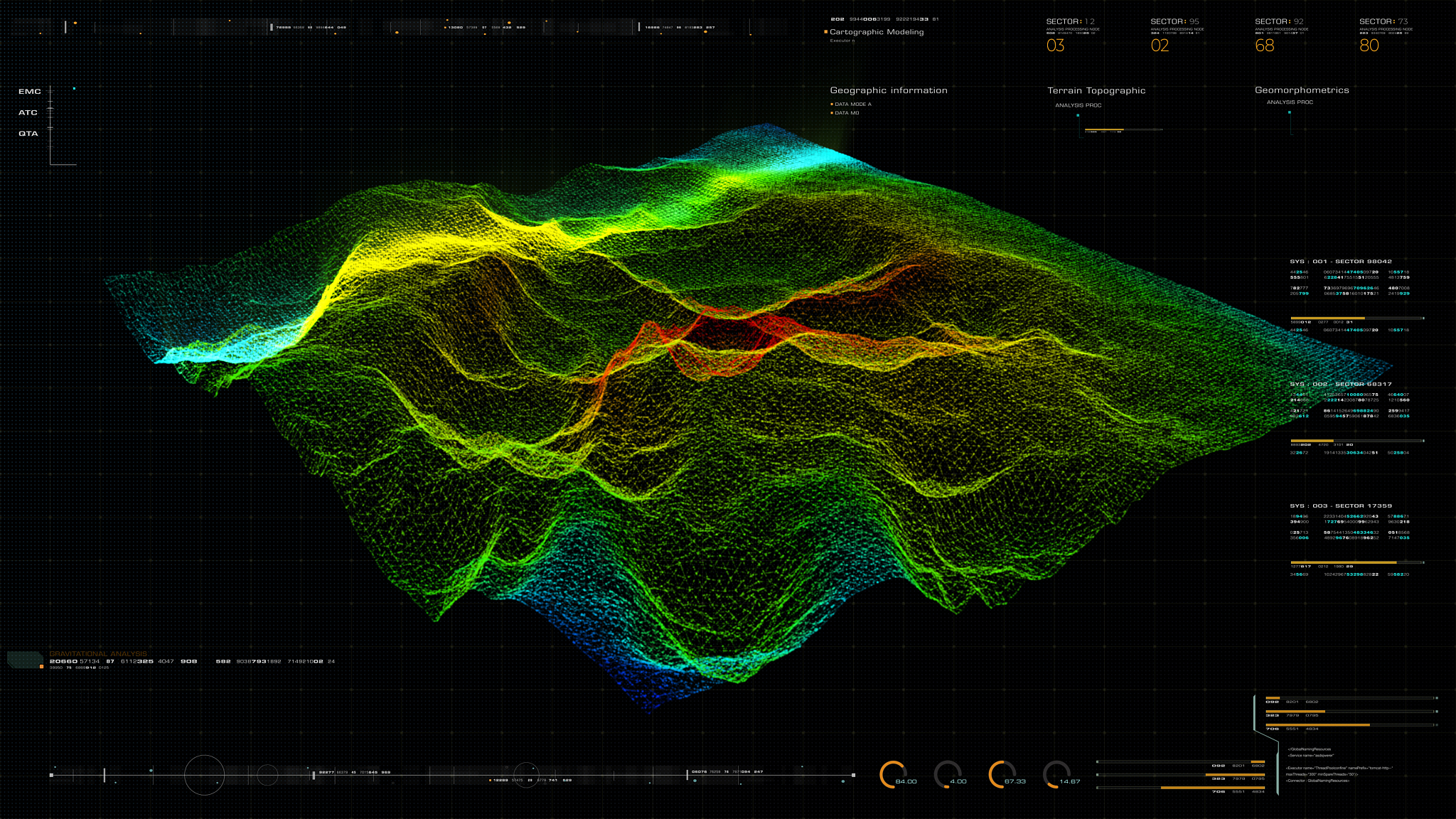Viewport: 1456px width, 819px height.
Task: Expand the SYS : 003 - SECTOR 17359 block
Action: click(x=1341, y=506)
